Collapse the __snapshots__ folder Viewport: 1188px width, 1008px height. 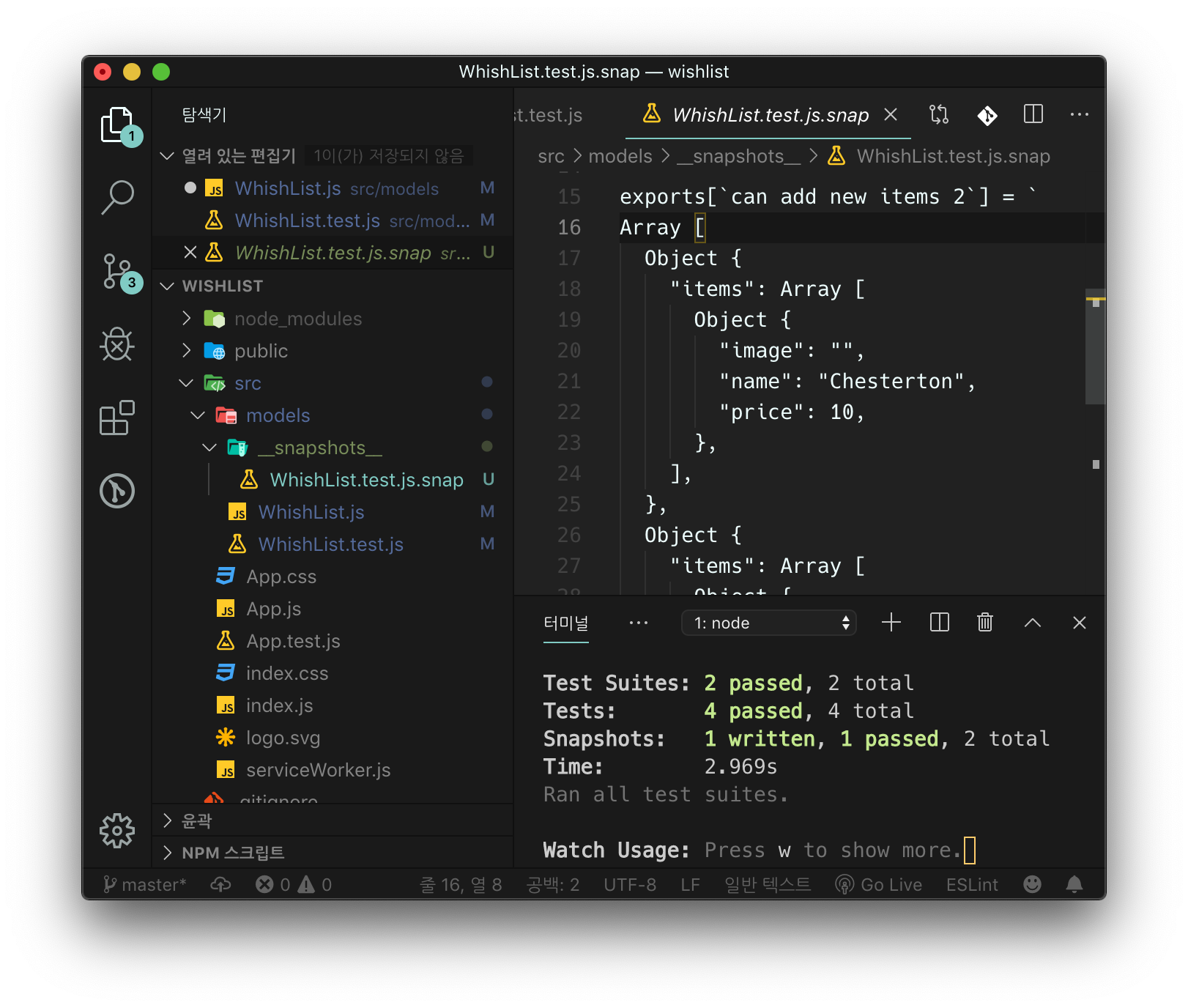click(209, 447)
